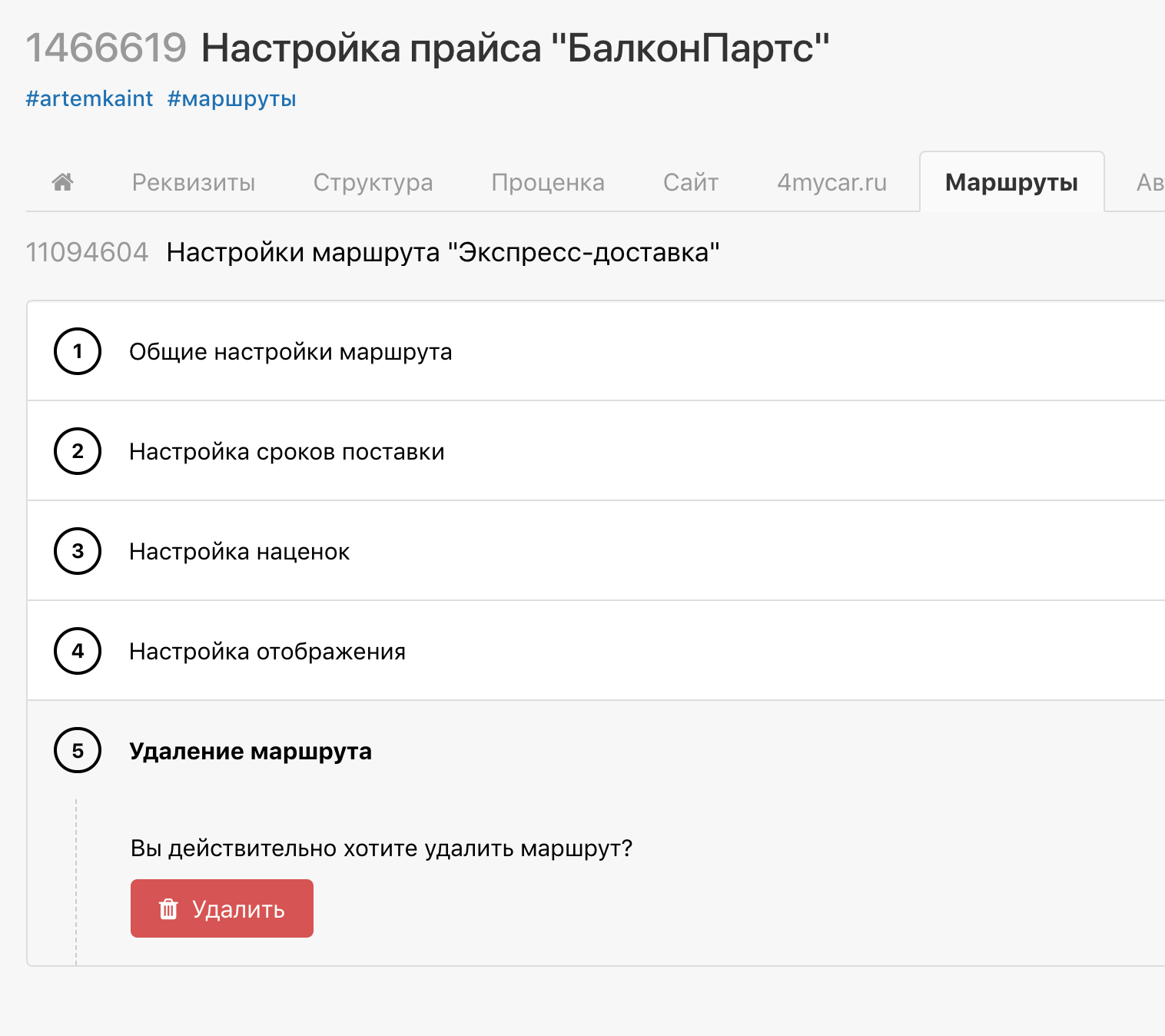Click the Настройки маршрута "Экспресс-доставка" title
This screenshot has height=1036, width=1165.
click(443, 252)
